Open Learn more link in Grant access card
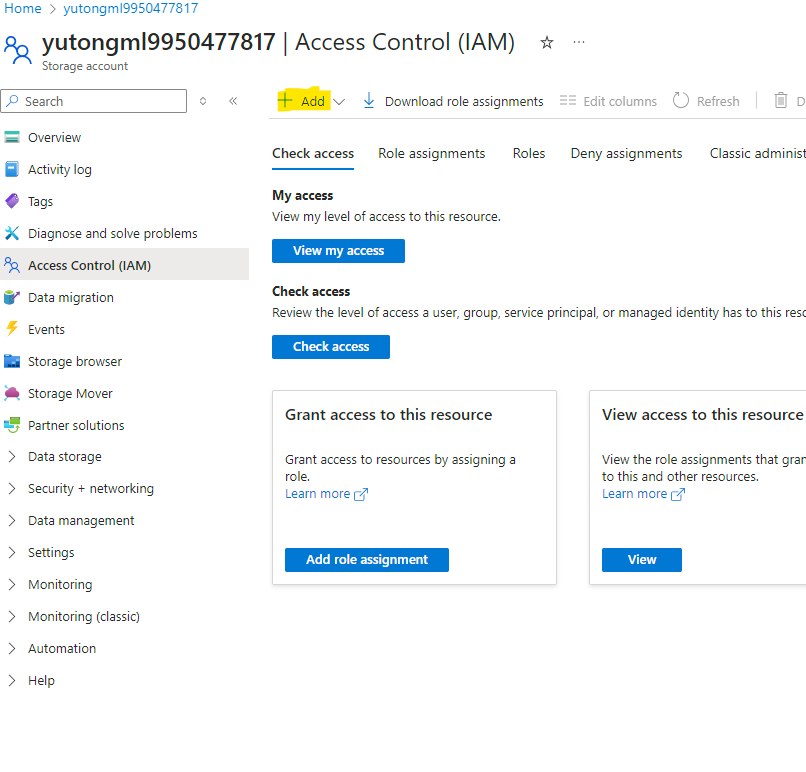This screenshot has height=772, width=806. point(318,493)
